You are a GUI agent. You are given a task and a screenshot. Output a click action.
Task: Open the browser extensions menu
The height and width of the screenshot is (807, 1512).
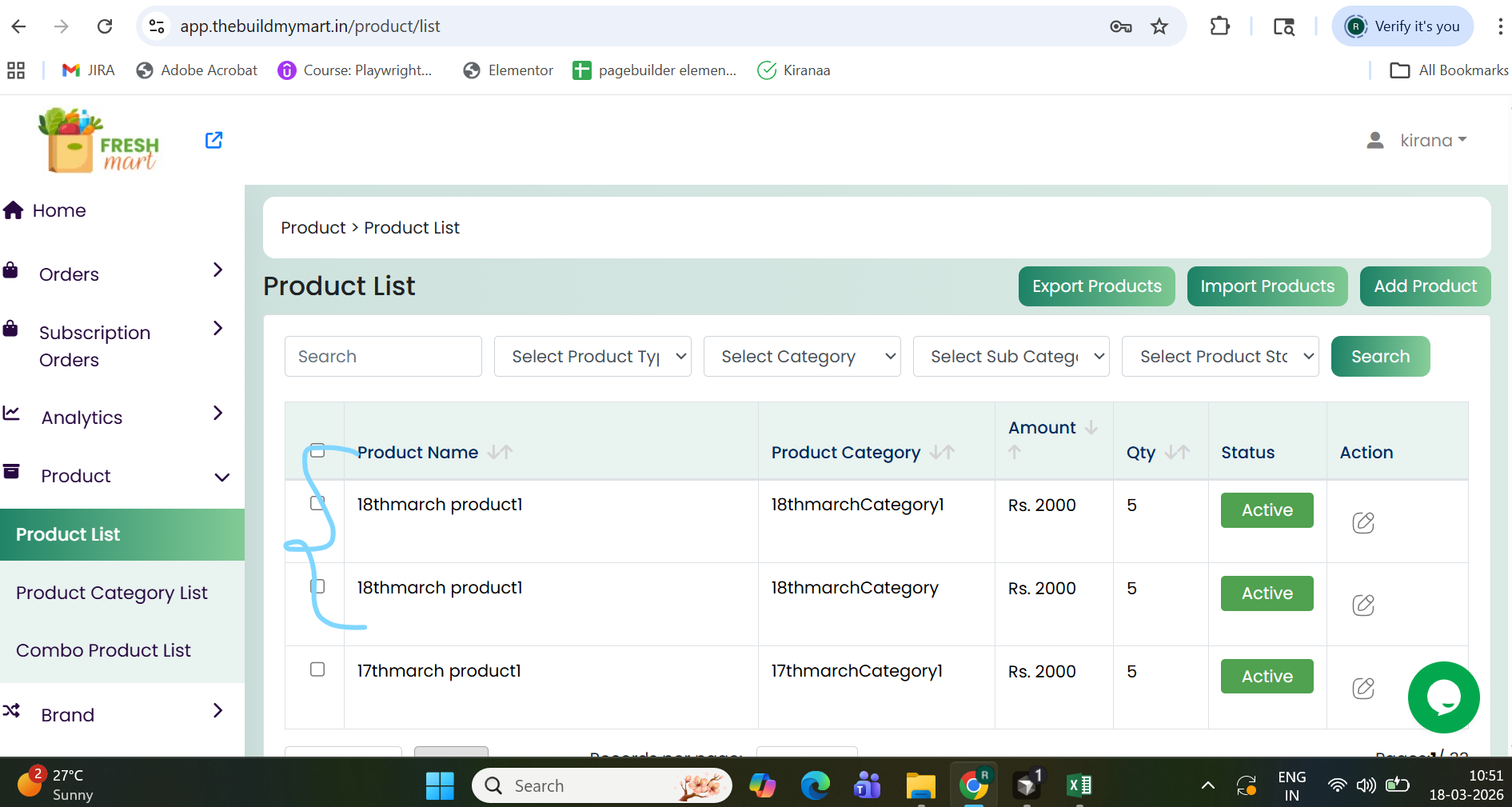pyautogui.click(x=1220, y=26)
